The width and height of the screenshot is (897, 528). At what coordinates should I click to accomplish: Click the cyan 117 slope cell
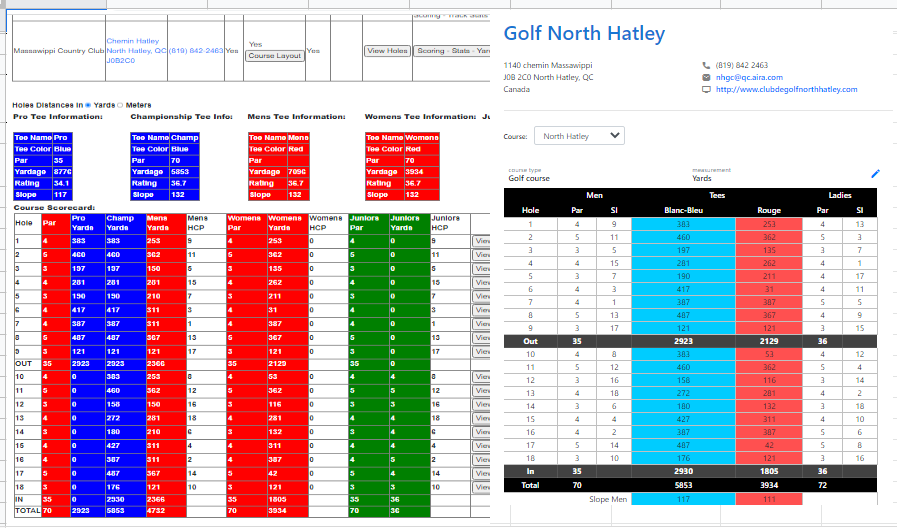click(683, 499)
